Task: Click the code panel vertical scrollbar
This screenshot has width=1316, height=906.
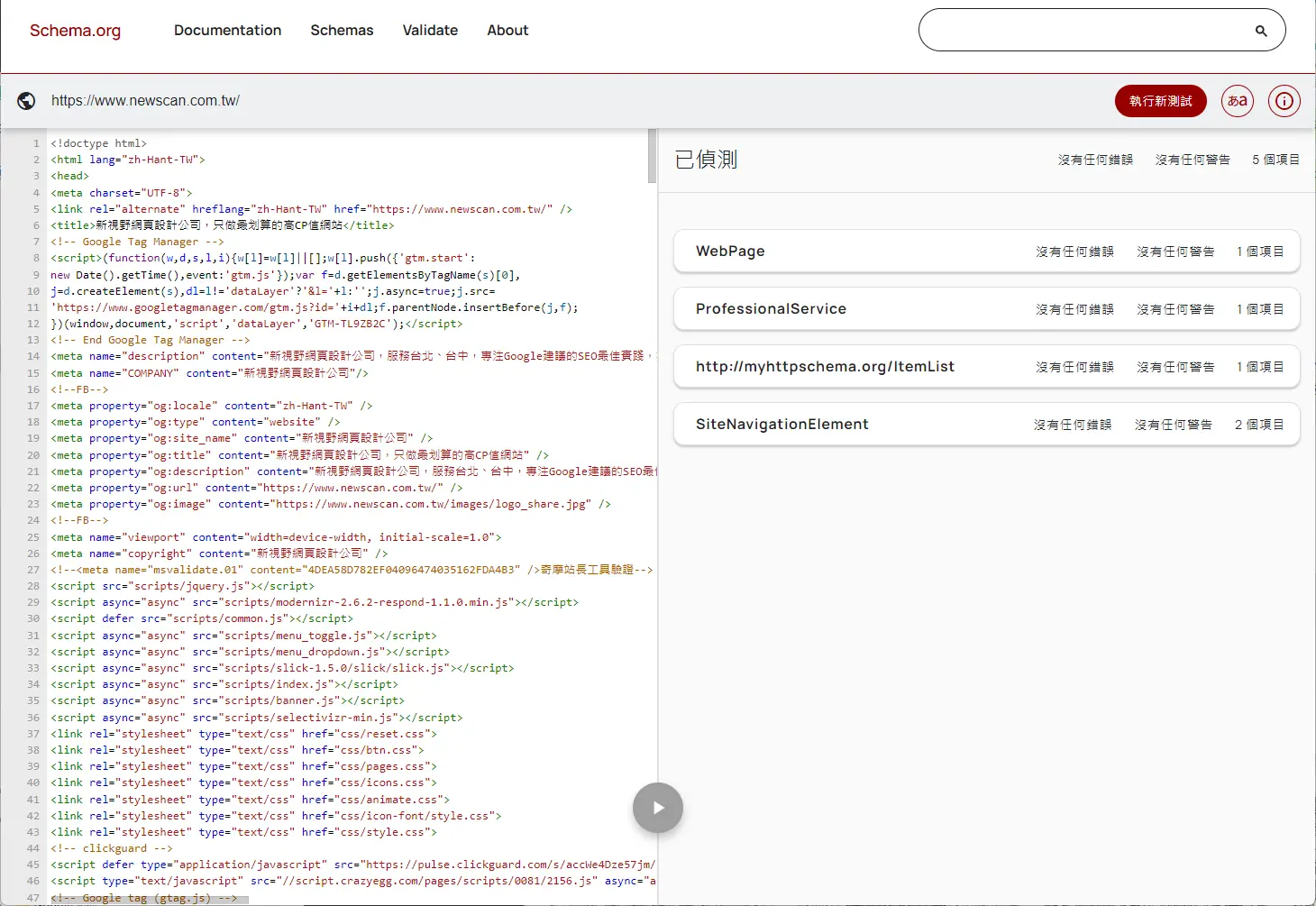Action: [652, 156]
